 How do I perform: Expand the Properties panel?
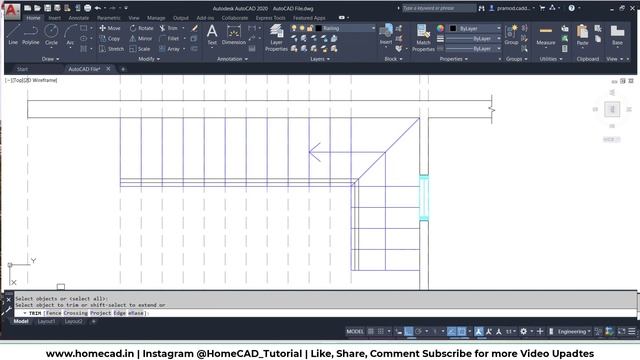[x=453, y=59]
